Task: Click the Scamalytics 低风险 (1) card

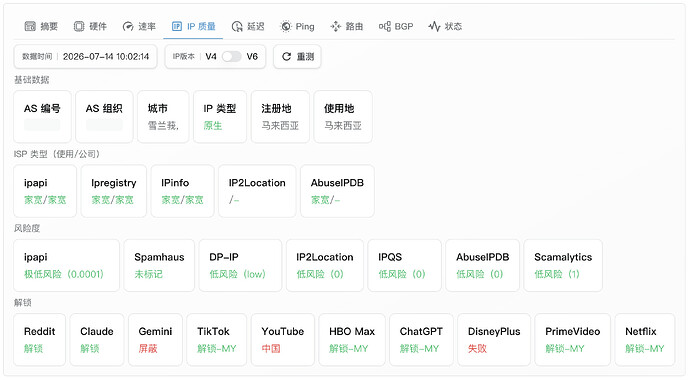Action: click(563, 265)
